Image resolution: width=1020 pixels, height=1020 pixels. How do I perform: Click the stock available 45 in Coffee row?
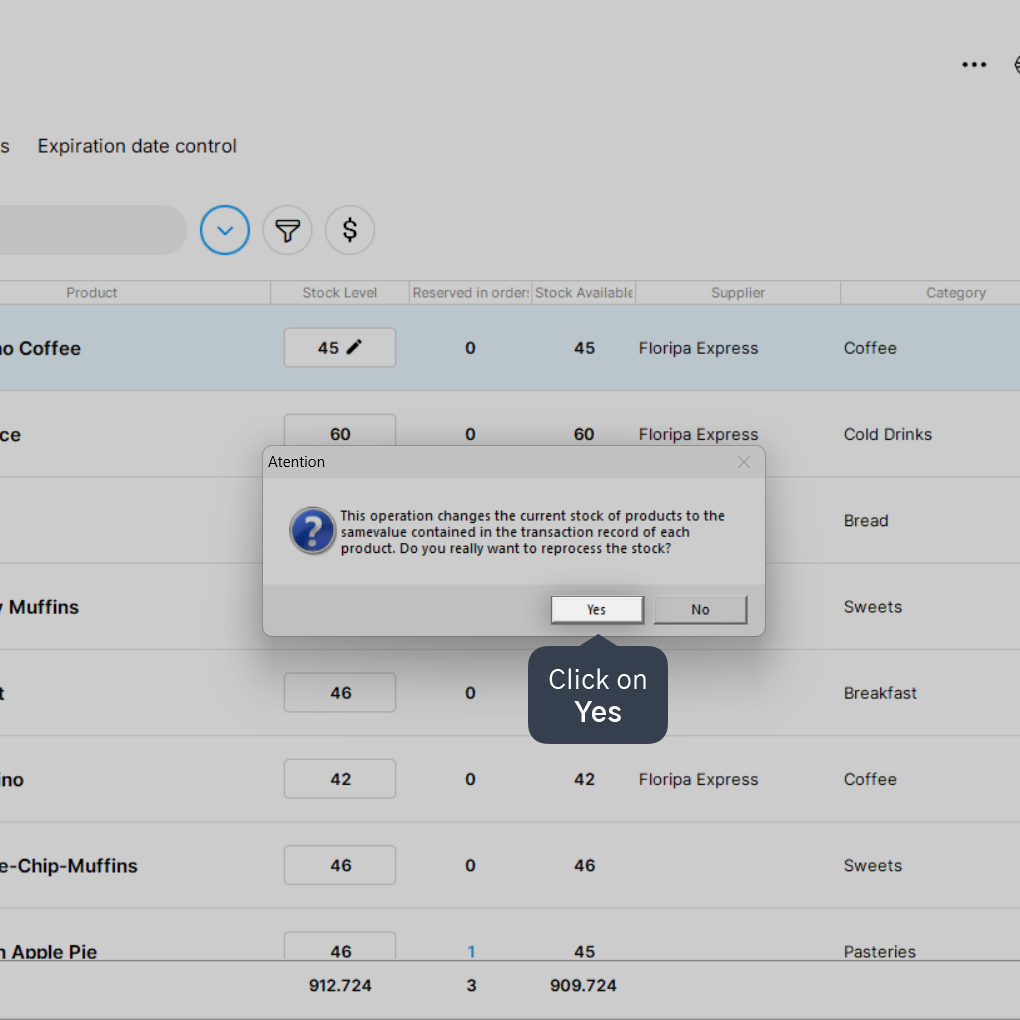tap(584, 348)
